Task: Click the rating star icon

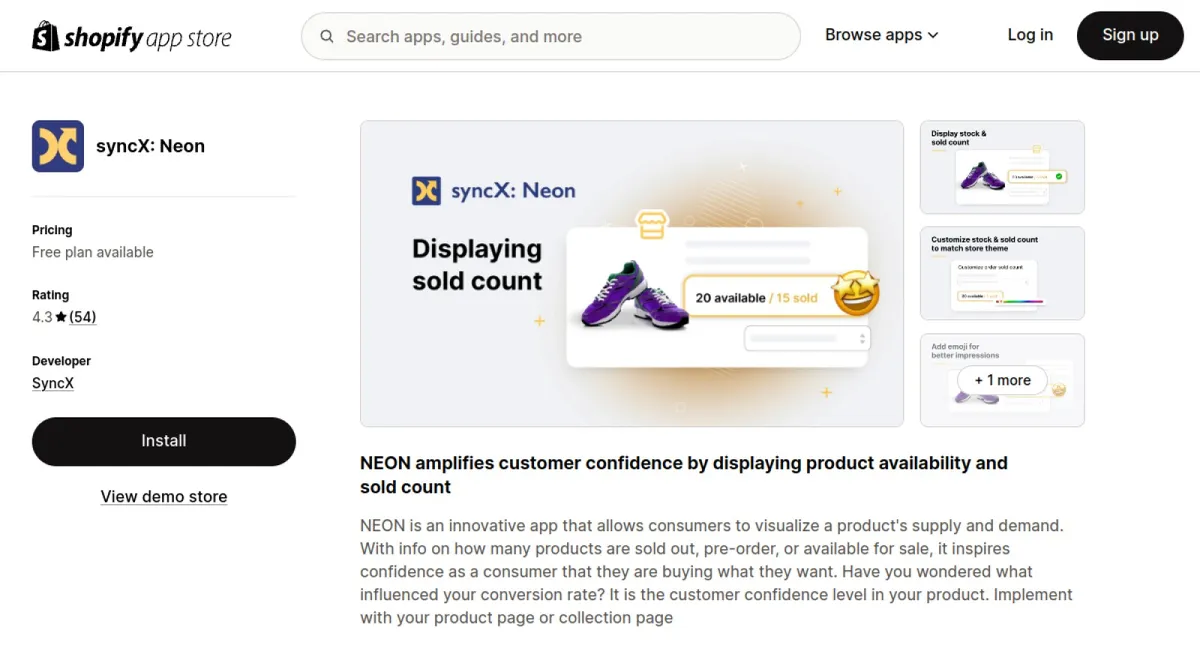Action: [61, 317]
